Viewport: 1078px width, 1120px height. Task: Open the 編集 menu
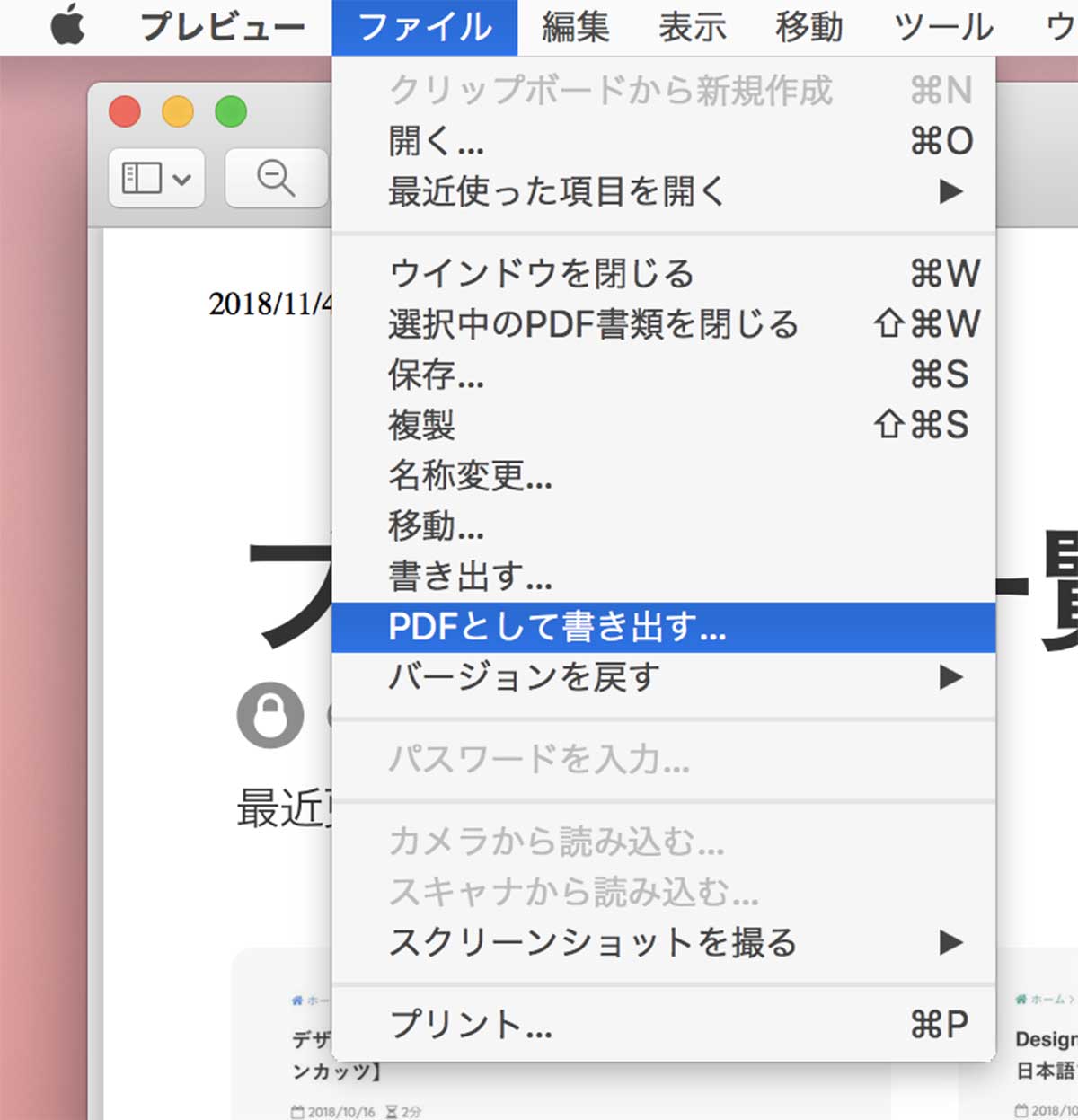click(576, 28)
